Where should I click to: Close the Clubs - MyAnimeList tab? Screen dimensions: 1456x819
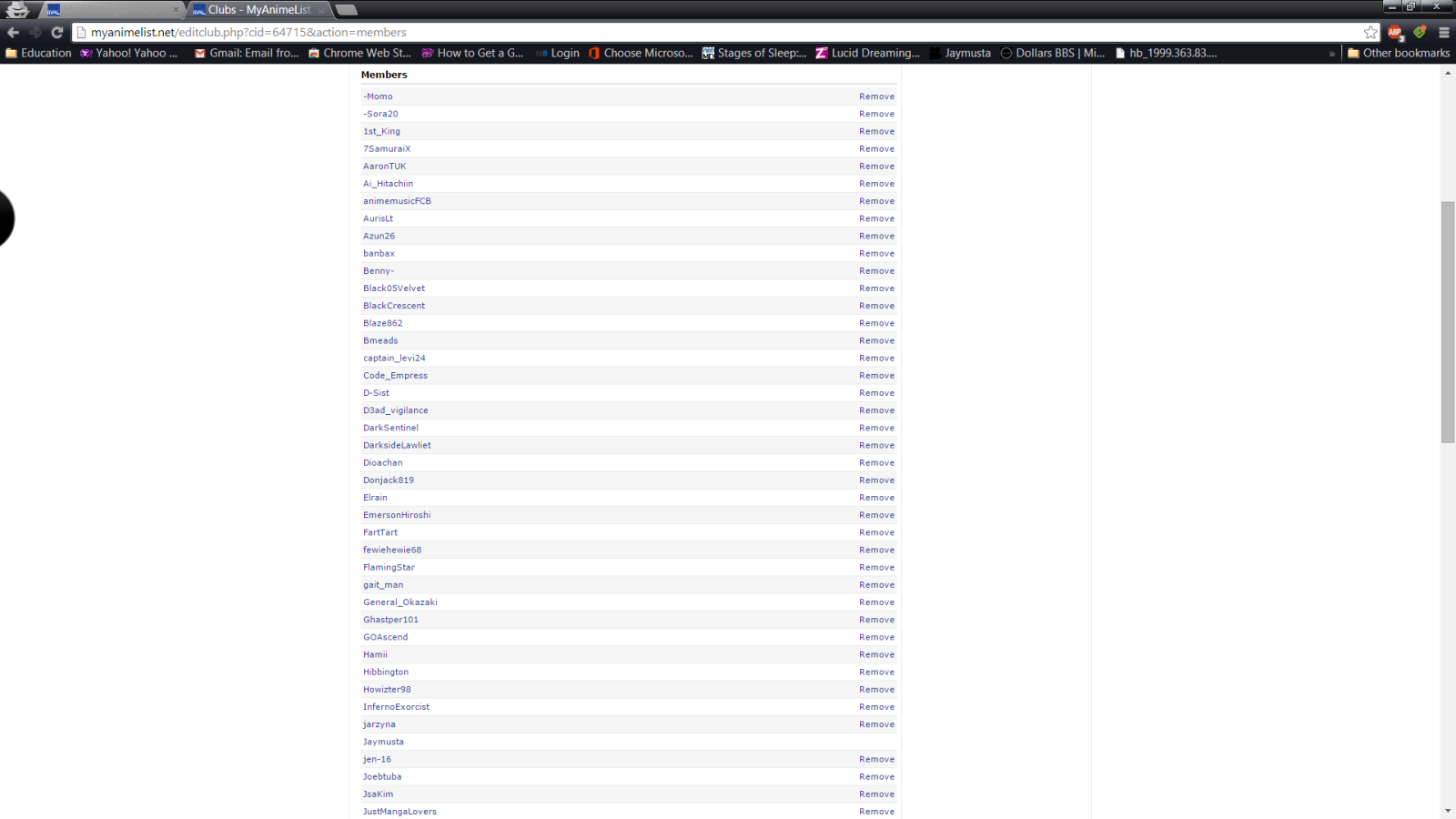[321, 10]
